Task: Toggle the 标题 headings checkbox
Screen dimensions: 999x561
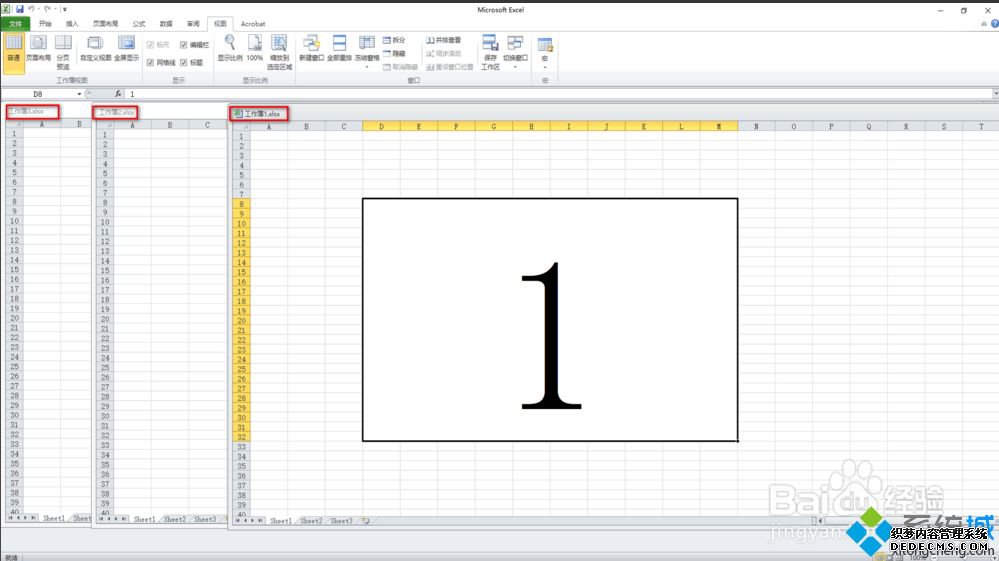Action: 183,62
